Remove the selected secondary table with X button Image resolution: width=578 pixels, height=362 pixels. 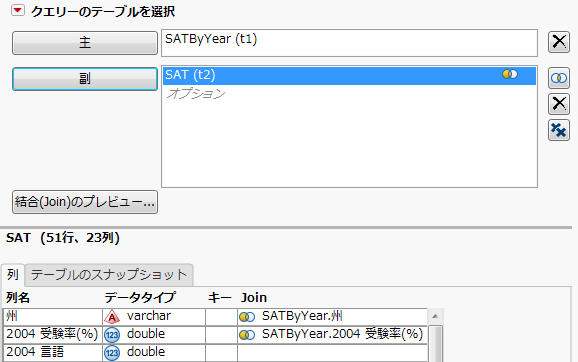tap(559, 104)
